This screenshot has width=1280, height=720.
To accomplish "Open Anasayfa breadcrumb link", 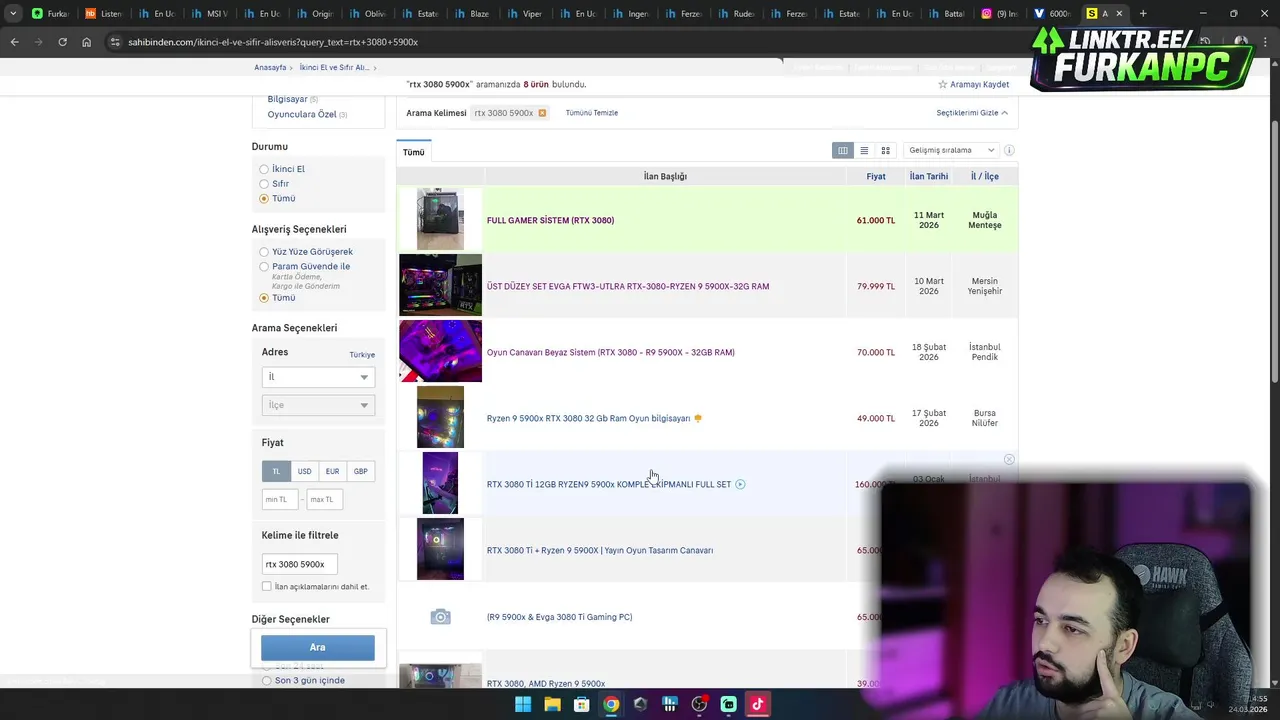I will point(270,67).
